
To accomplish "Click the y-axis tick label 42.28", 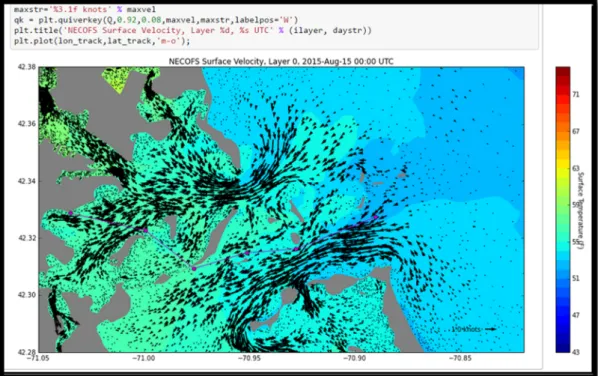I will [x=27, y=352].
